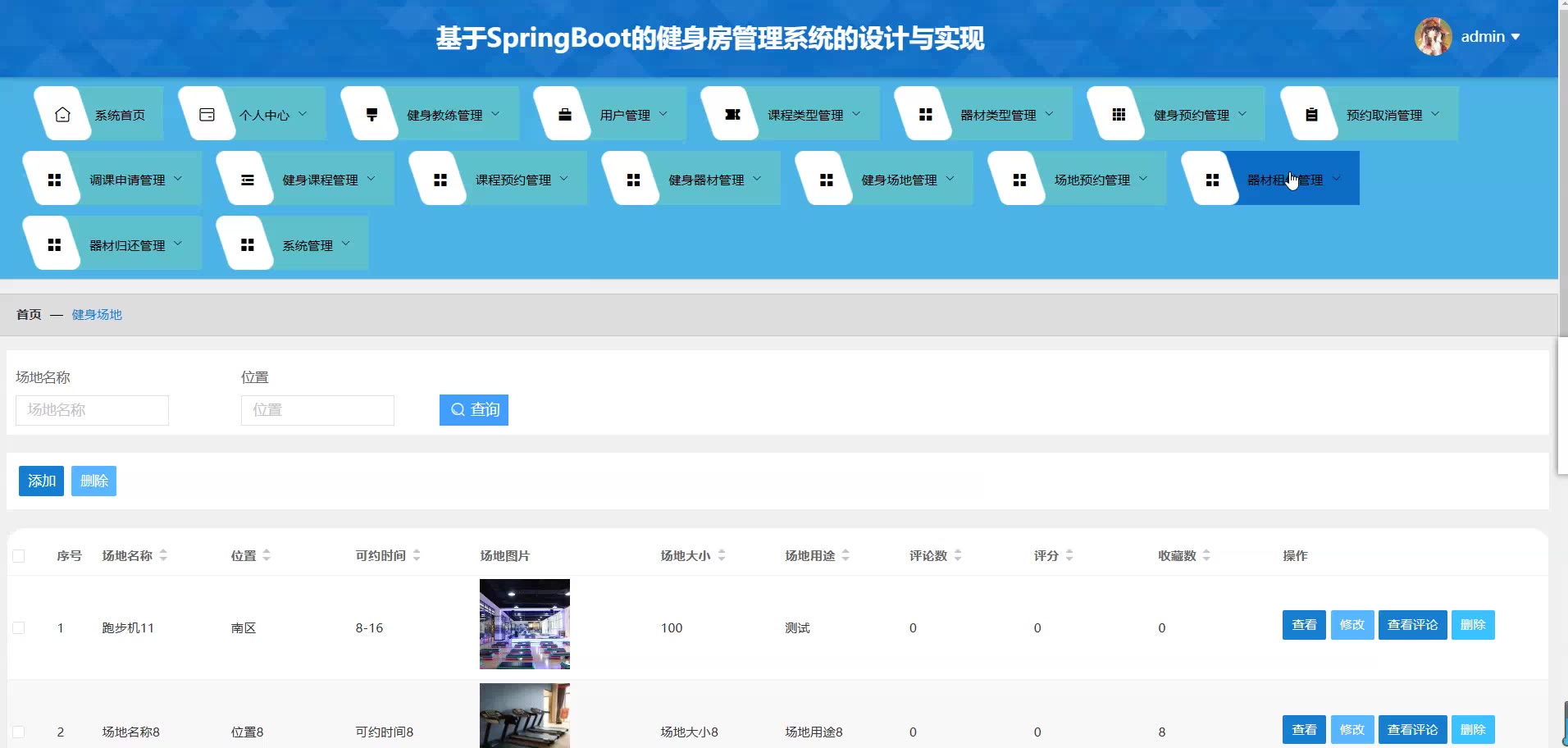The width and height of the screenshot is (1568, 748).
Task: Delete the 场地名称8 row
Action: pyautogui.click(x=1473, y=729)
